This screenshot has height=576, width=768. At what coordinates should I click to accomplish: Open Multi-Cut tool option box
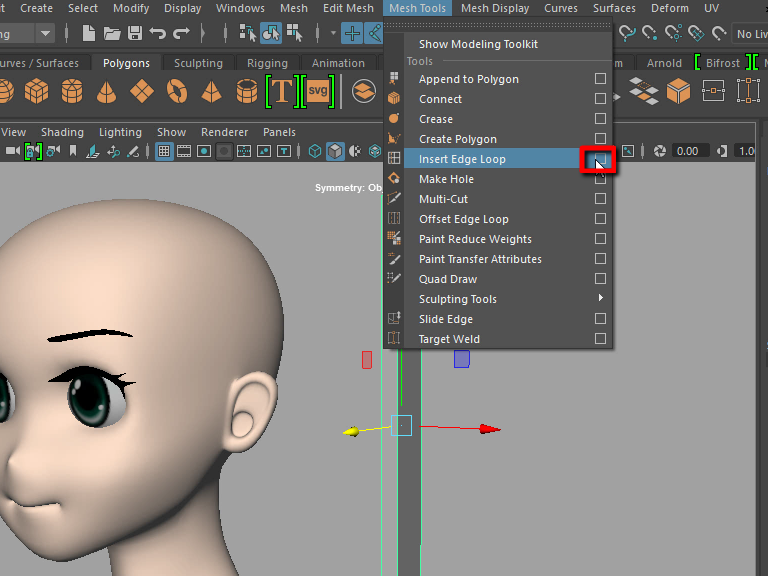(x=600, y=199)
